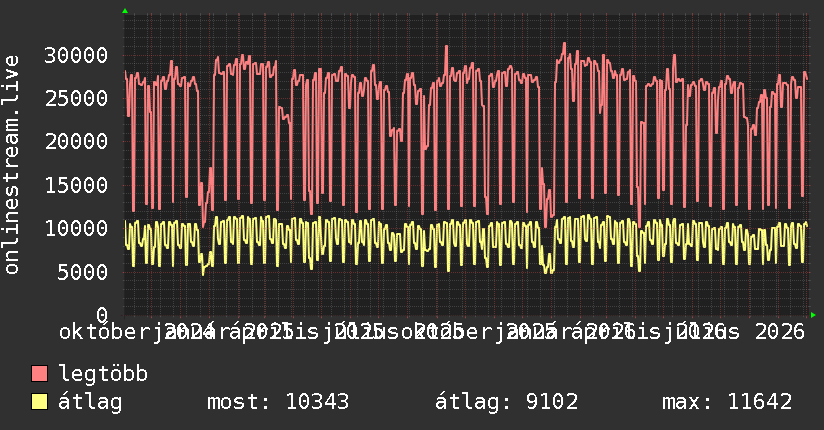
Task: Click the highest peak of the red line
Action: 564,43
